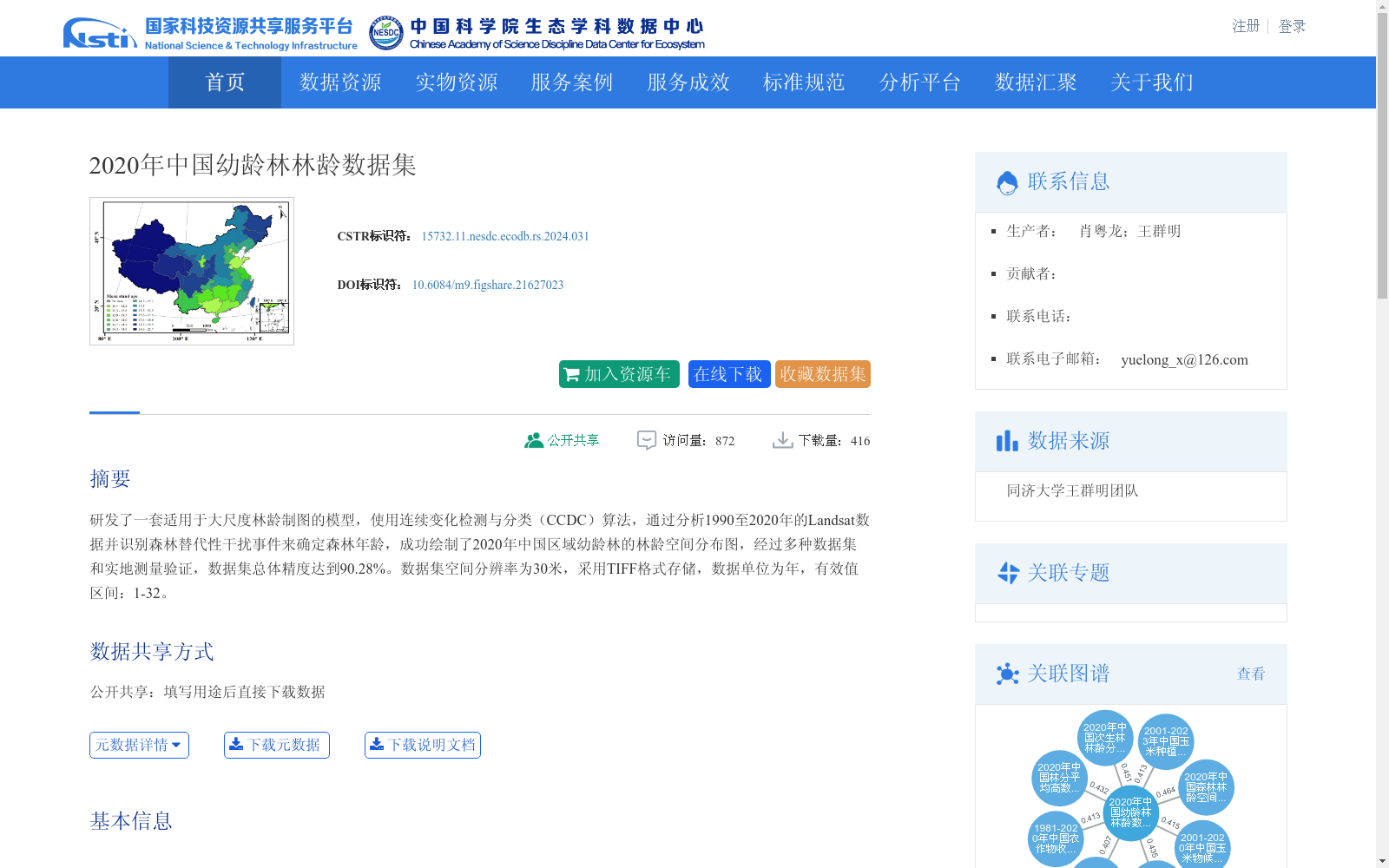Open the DOI figshare link
The height and width of the screenshot is (868, 1389).
coord(488,285)
